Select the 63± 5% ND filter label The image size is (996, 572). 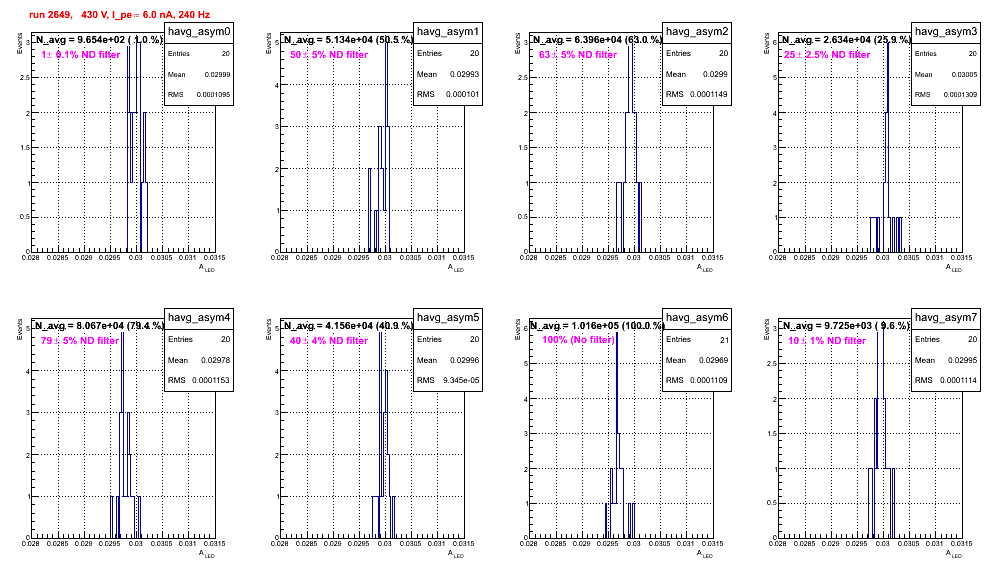coord(578,55)
